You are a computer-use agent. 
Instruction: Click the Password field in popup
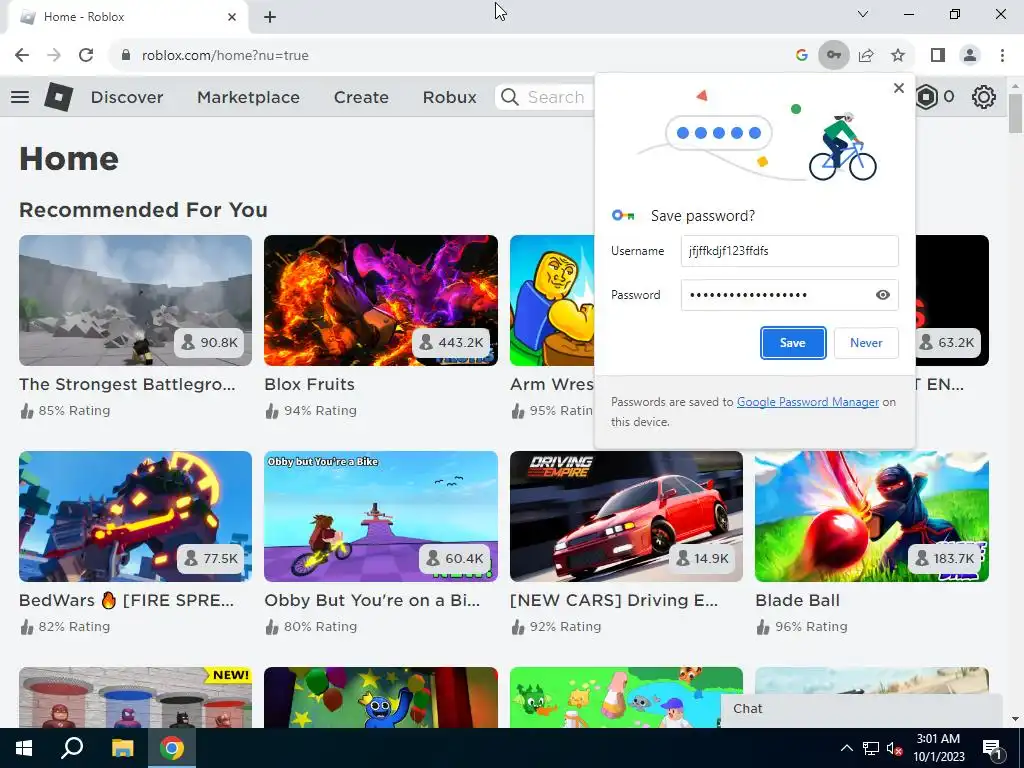point(790,295)
